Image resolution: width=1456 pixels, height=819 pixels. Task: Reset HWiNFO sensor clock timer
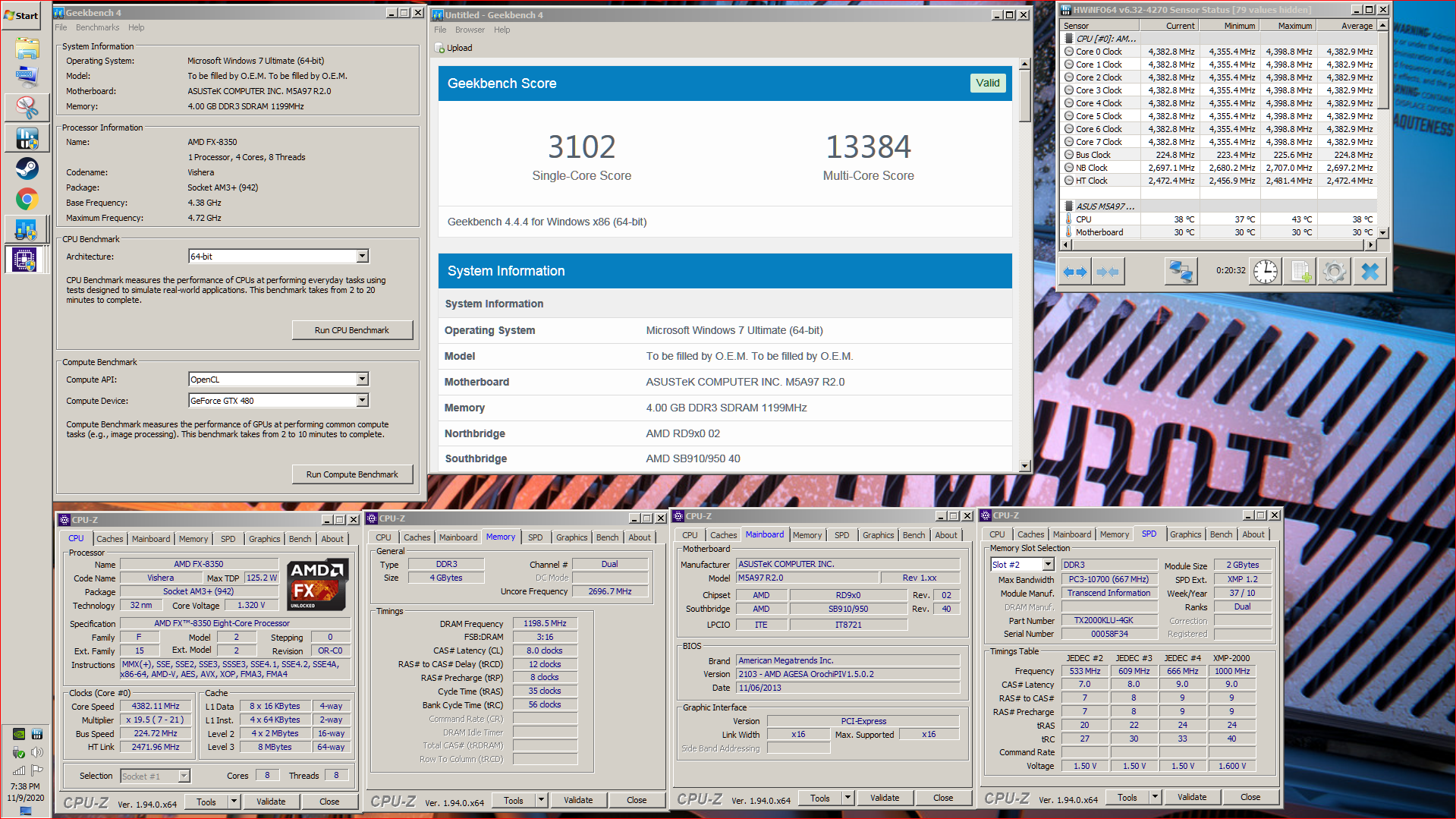point(1265,272)
